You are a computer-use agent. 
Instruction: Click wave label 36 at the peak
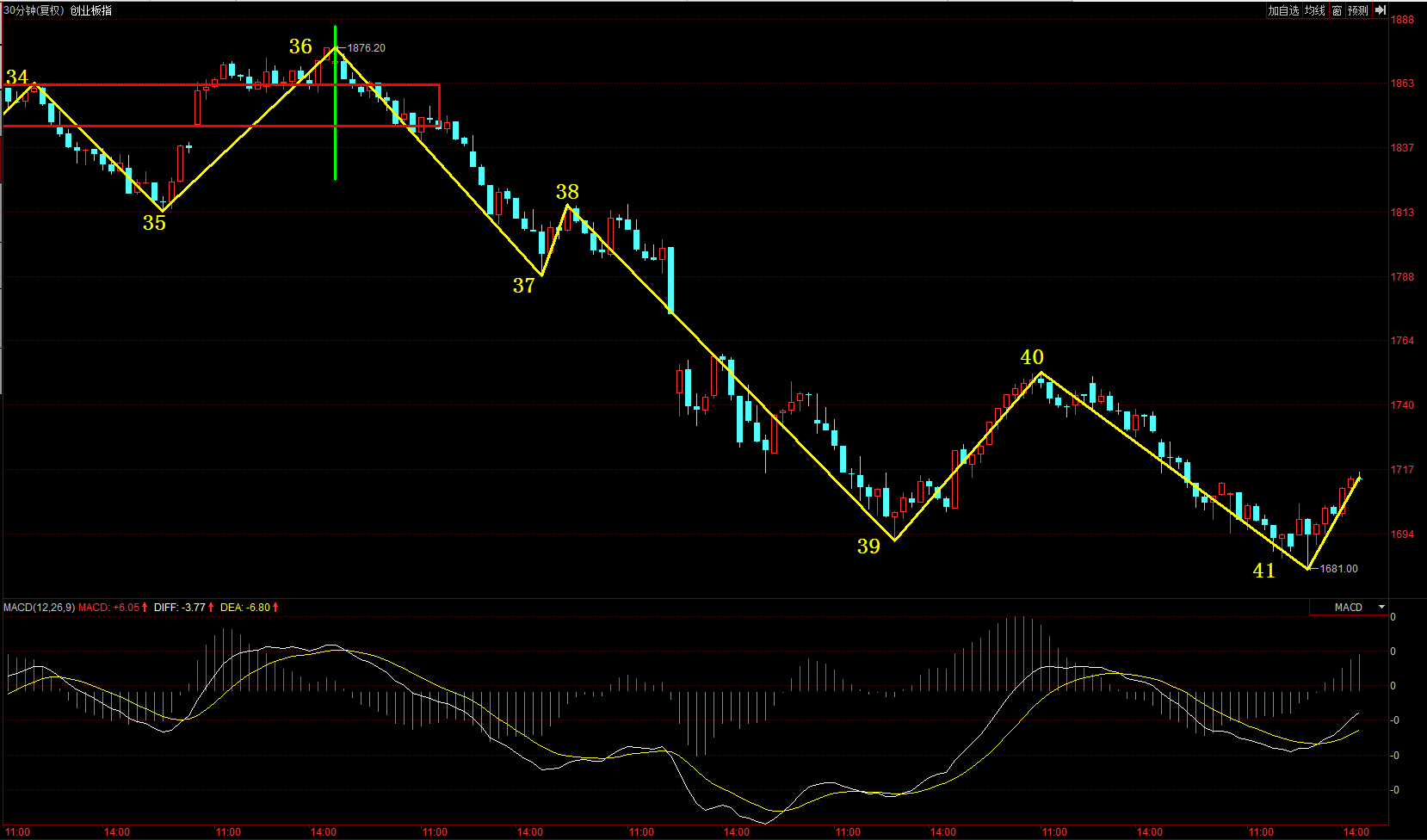(300, 46)
